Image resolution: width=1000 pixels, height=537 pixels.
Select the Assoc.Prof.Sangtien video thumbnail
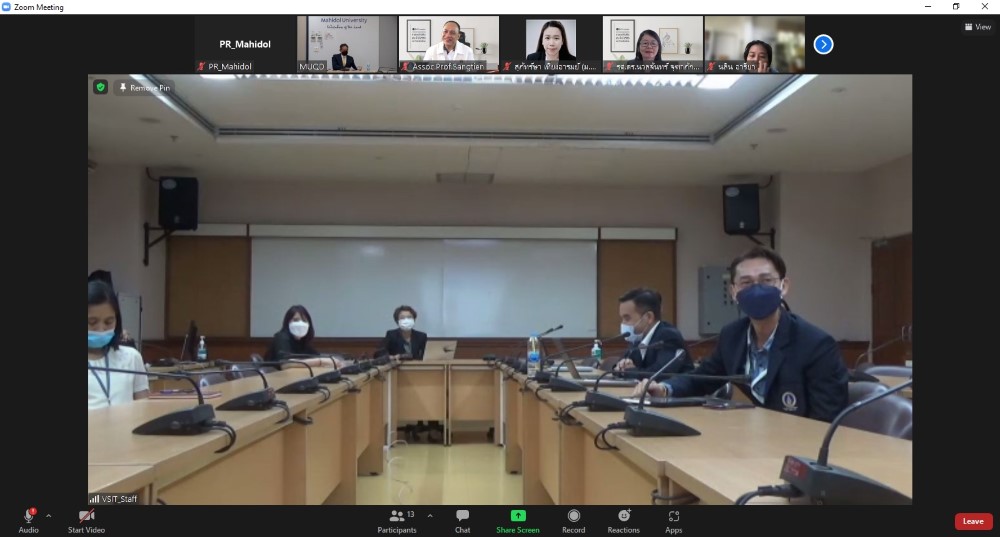tap(448, 44)
